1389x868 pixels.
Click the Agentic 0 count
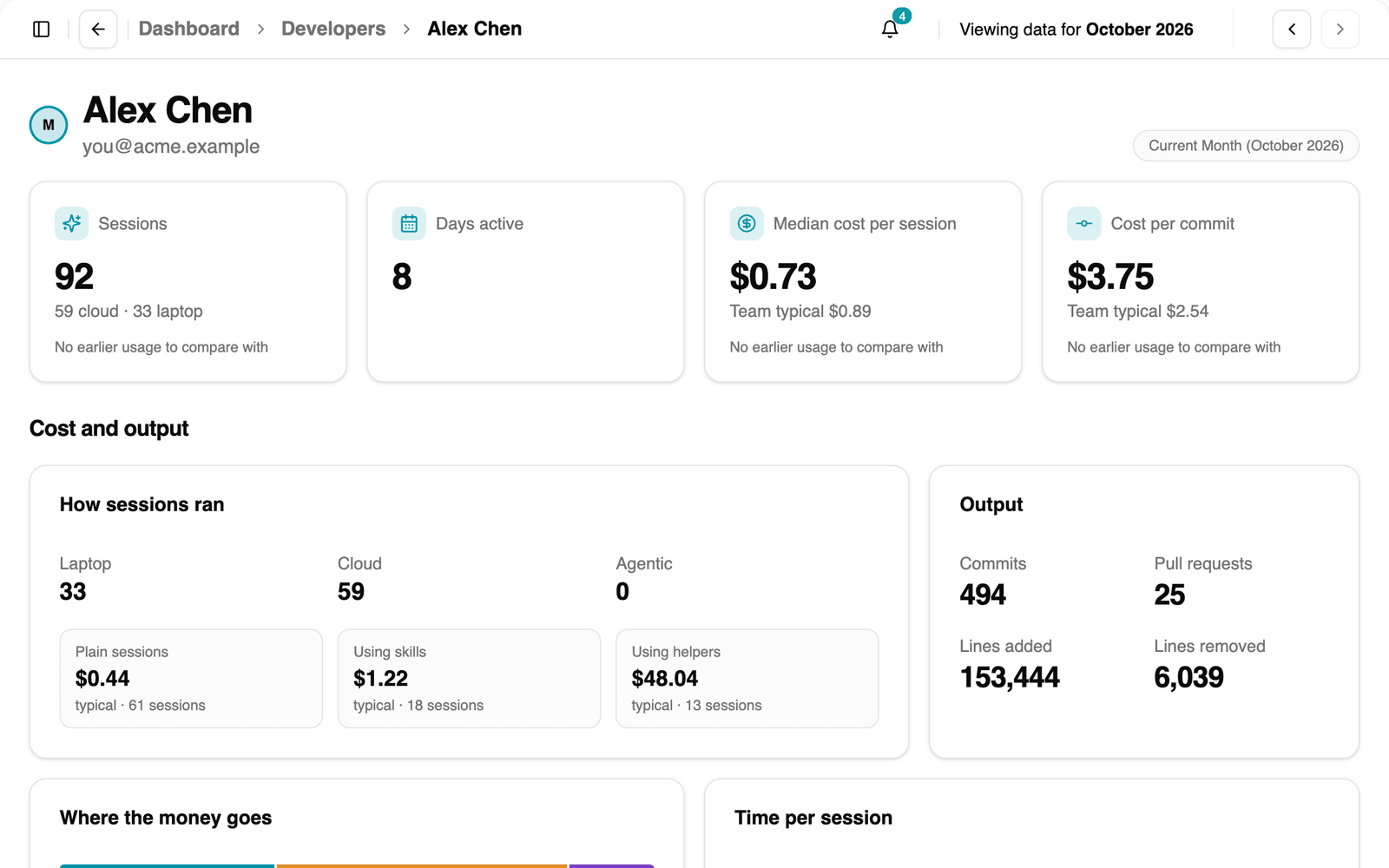point(622,592)
